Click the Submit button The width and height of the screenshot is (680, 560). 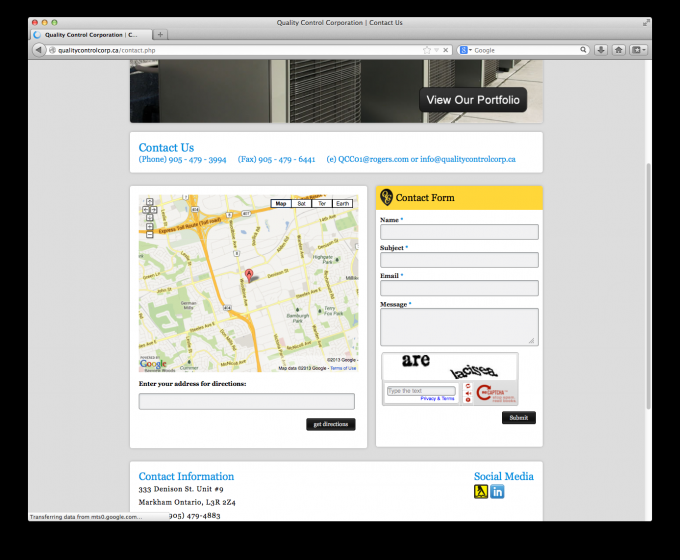click(518, 418)
